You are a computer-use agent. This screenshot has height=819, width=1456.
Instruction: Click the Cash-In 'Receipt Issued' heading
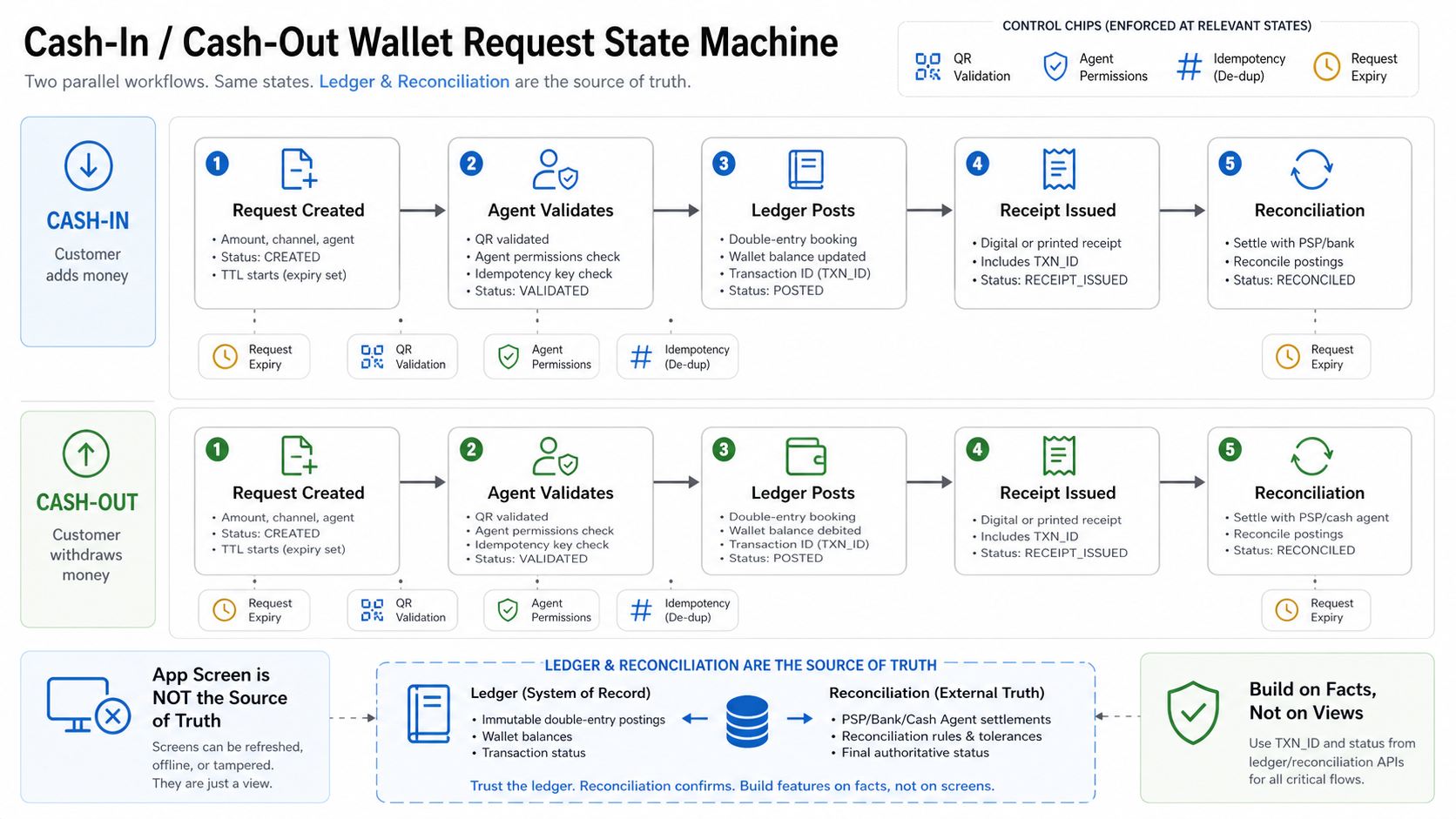point(1058,211)
